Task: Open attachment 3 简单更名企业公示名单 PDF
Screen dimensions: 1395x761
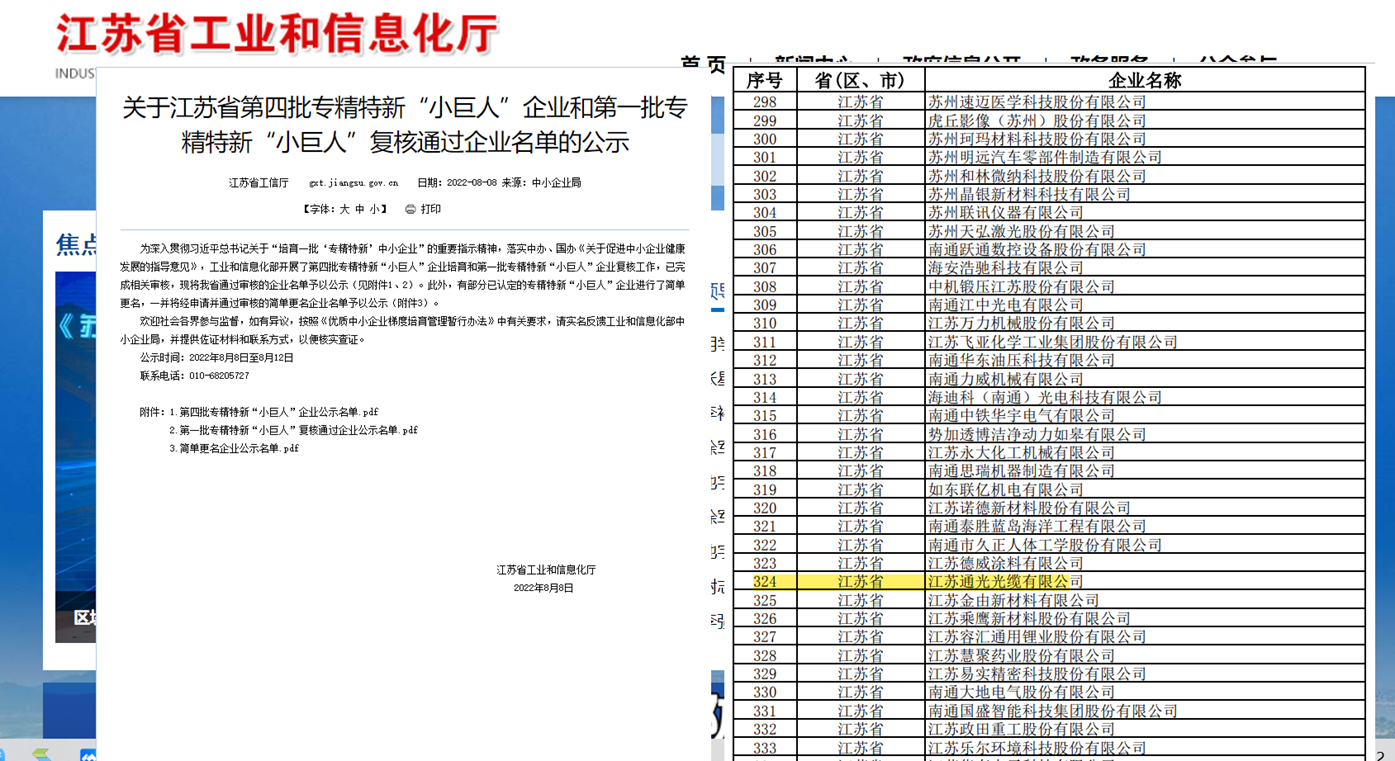Action: coord(238,449)
